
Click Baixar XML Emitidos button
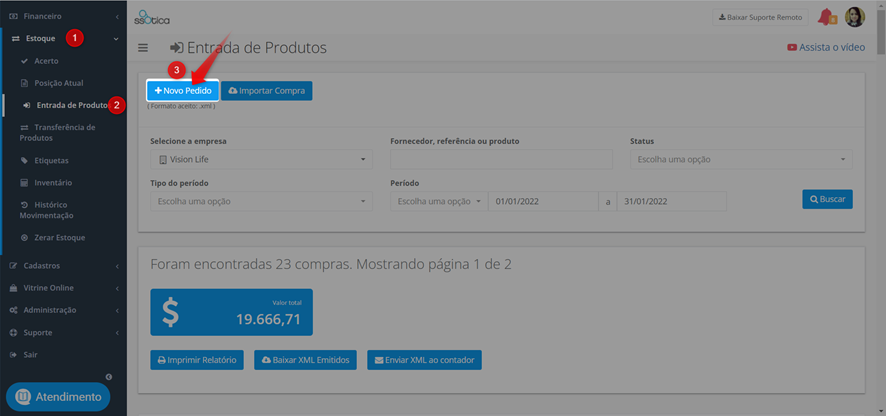coord(306,359)
